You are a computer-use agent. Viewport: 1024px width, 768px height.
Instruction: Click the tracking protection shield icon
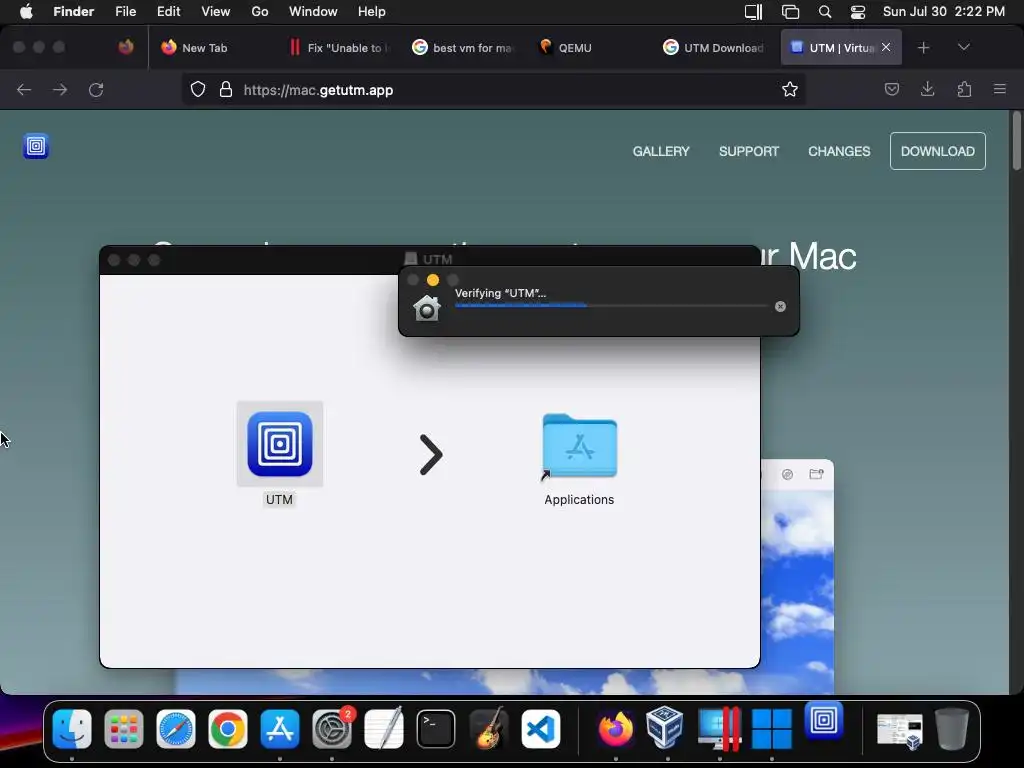(198, 89)
